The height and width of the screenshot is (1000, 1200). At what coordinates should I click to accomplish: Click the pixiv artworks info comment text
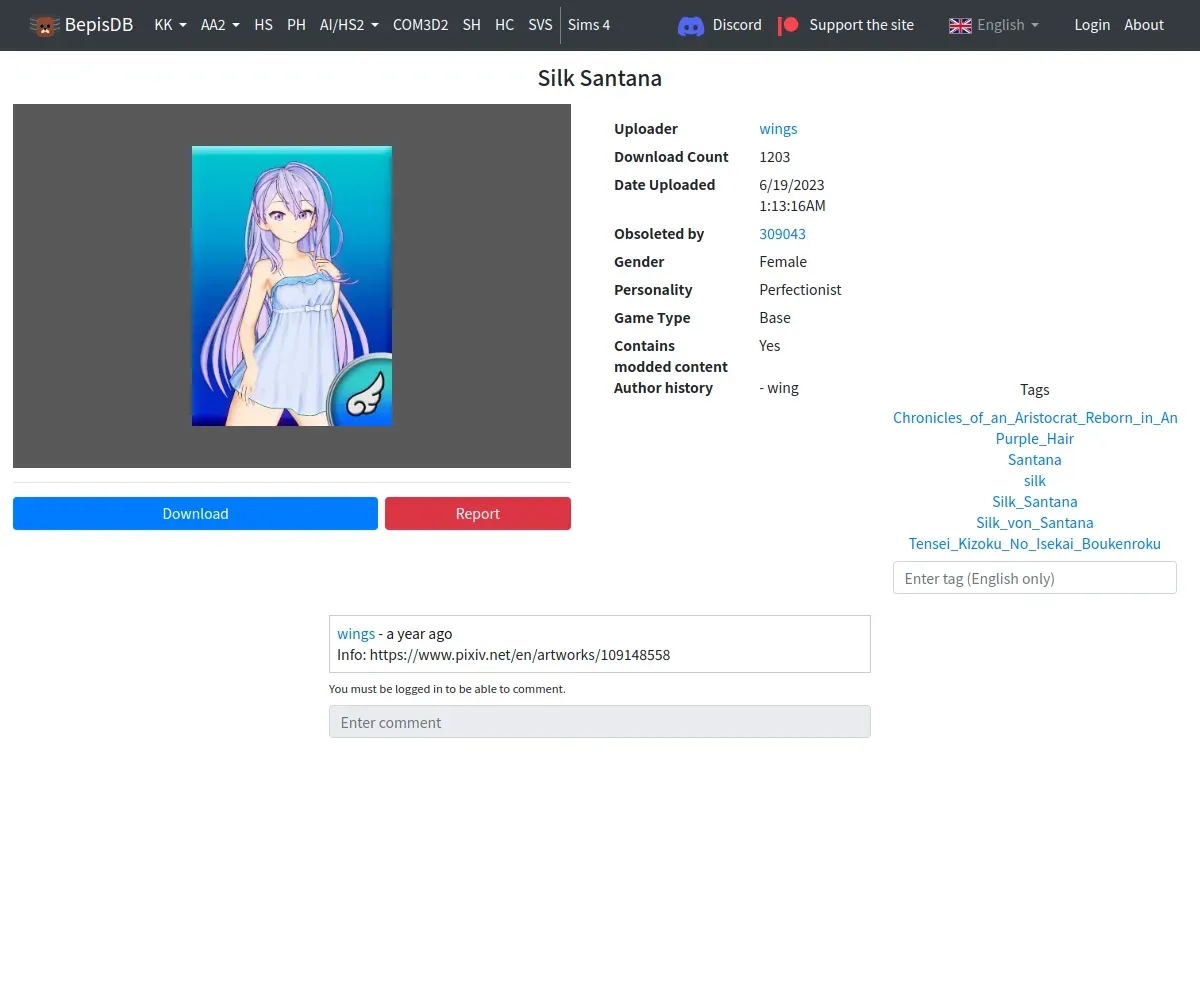pyautogui.click(x=504, y=656)
